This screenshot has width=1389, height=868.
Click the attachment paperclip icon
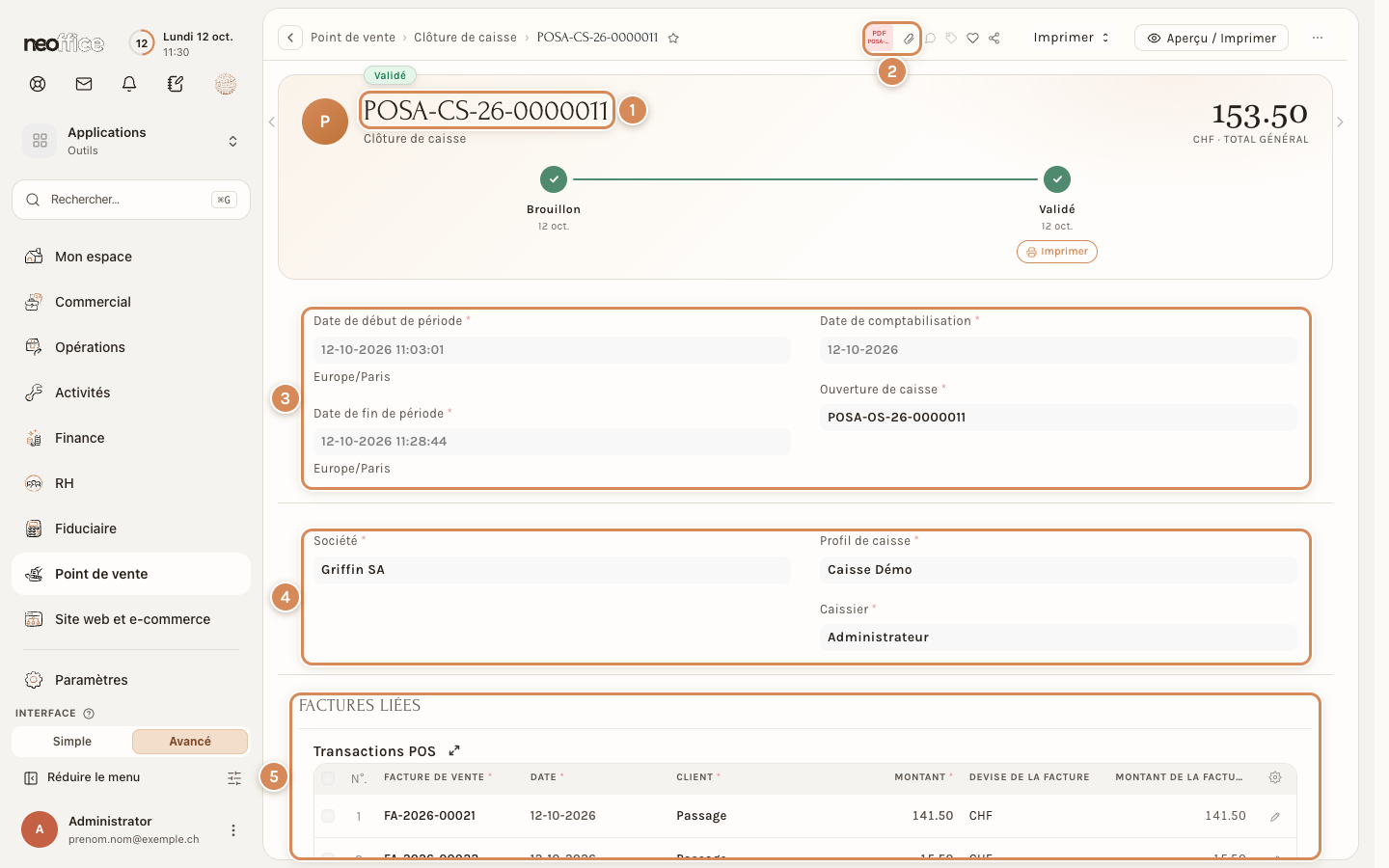point(909,39)
